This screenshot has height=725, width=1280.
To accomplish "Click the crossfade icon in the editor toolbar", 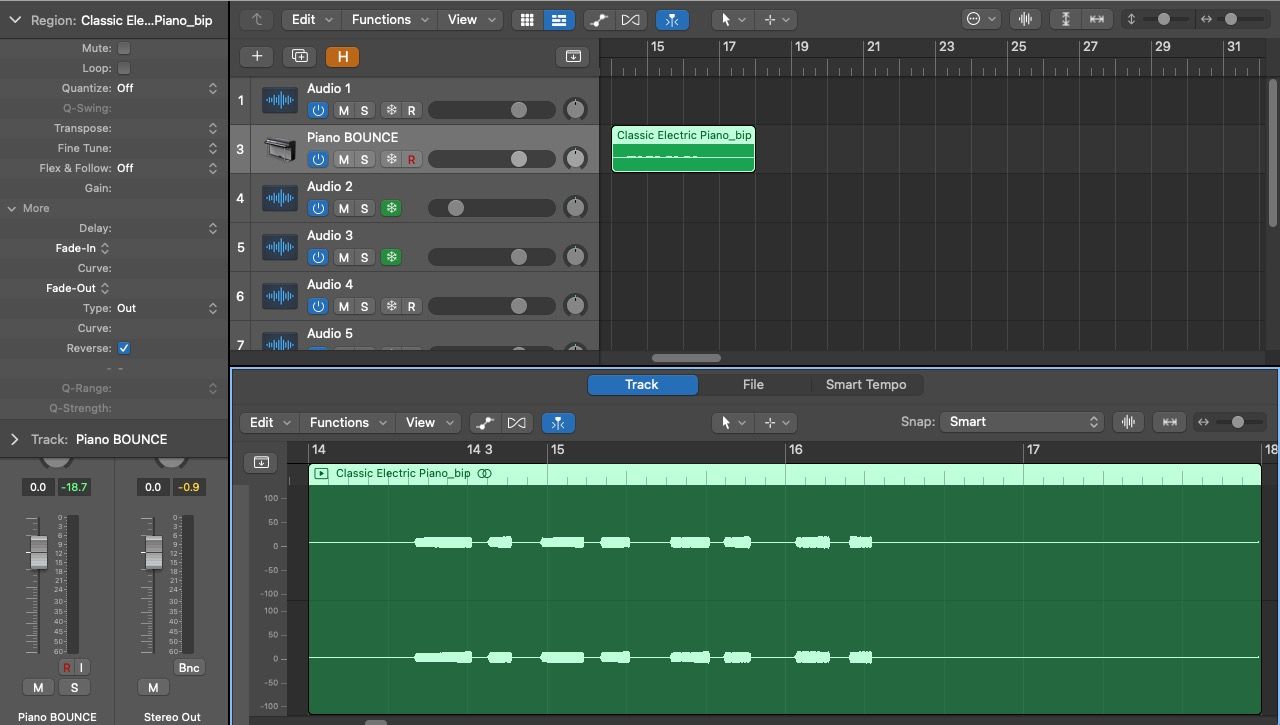I will click(517, 422).
